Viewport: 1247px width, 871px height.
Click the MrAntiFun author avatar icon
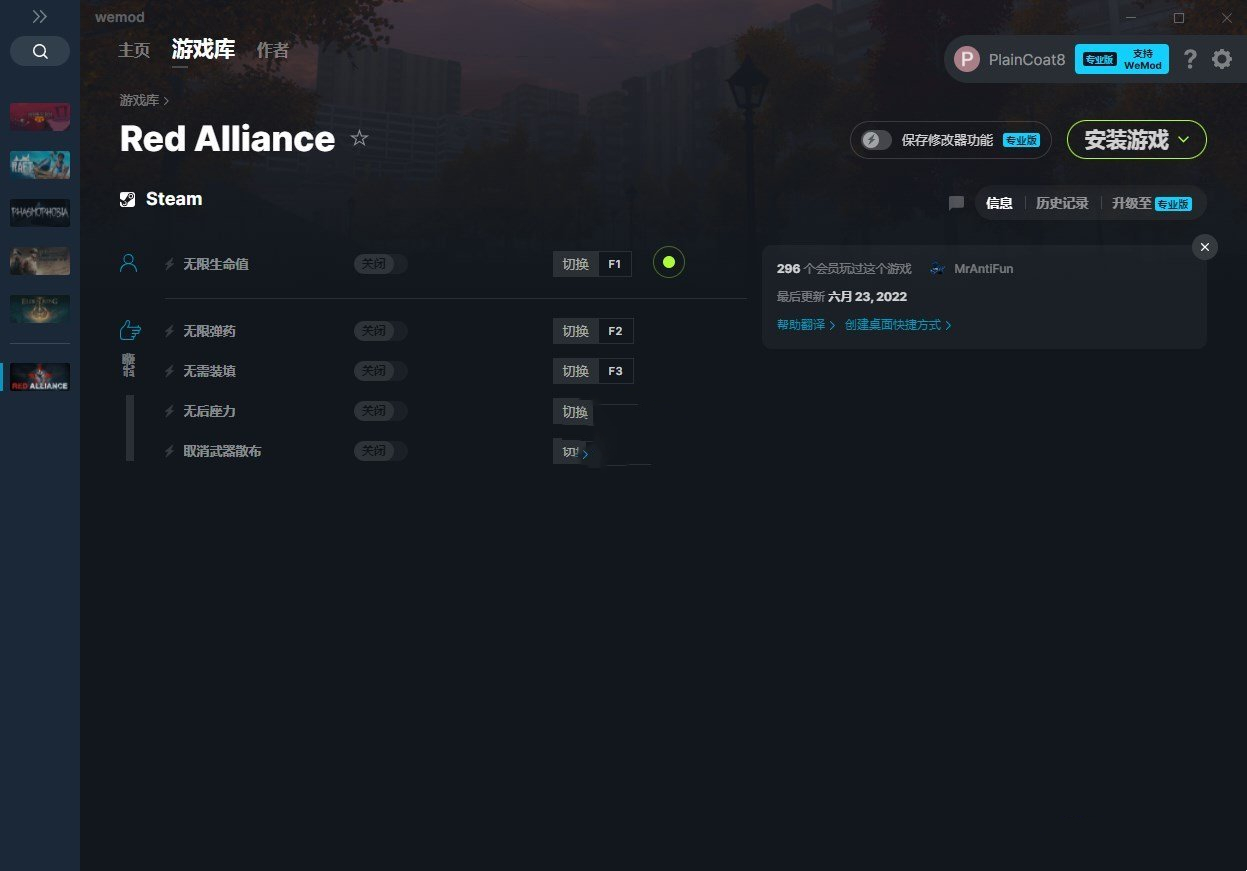tap(937, 269)
